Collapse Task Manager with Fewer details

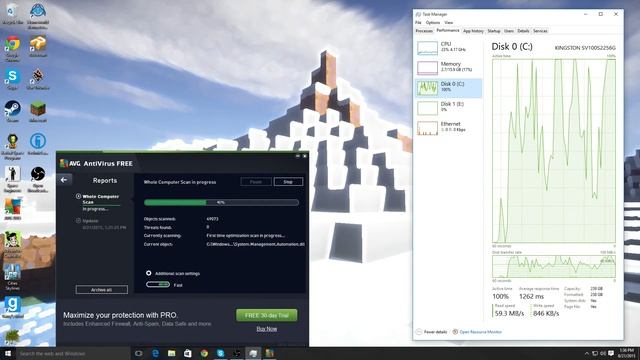pos(431,332)
